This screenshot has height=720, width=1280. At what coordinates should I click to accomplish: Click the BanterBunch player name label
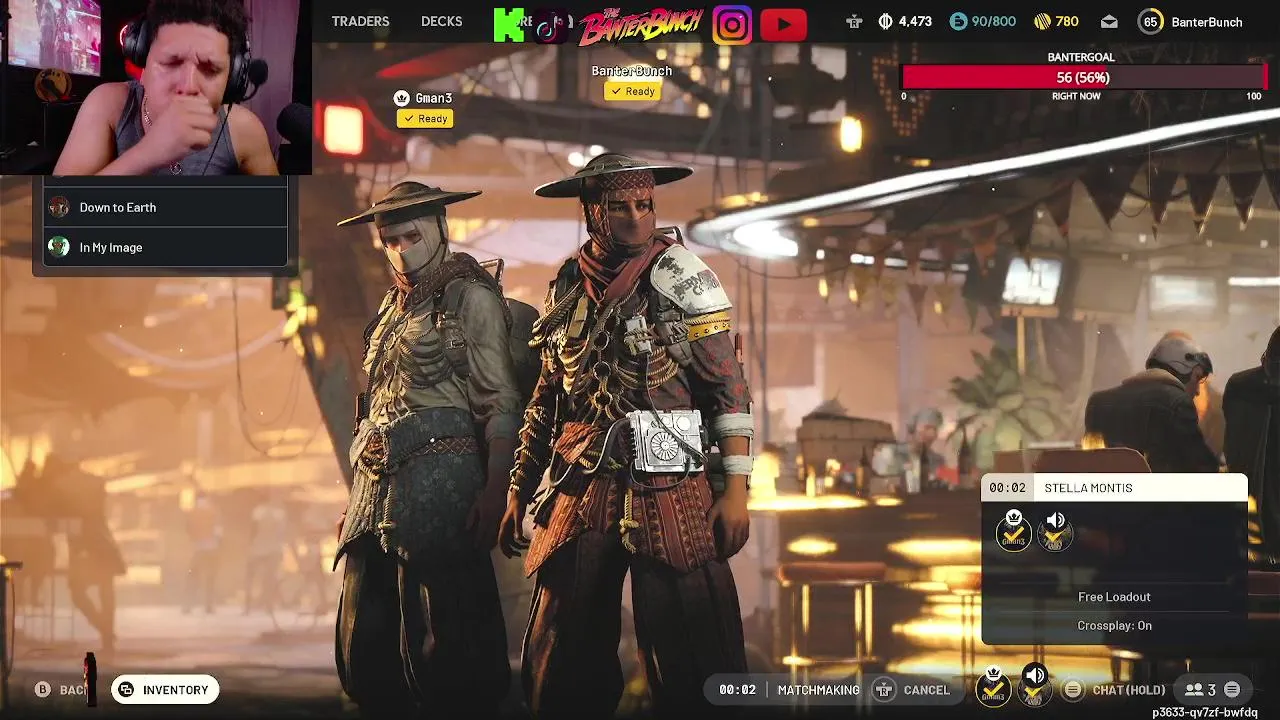[x=631, y=71]
